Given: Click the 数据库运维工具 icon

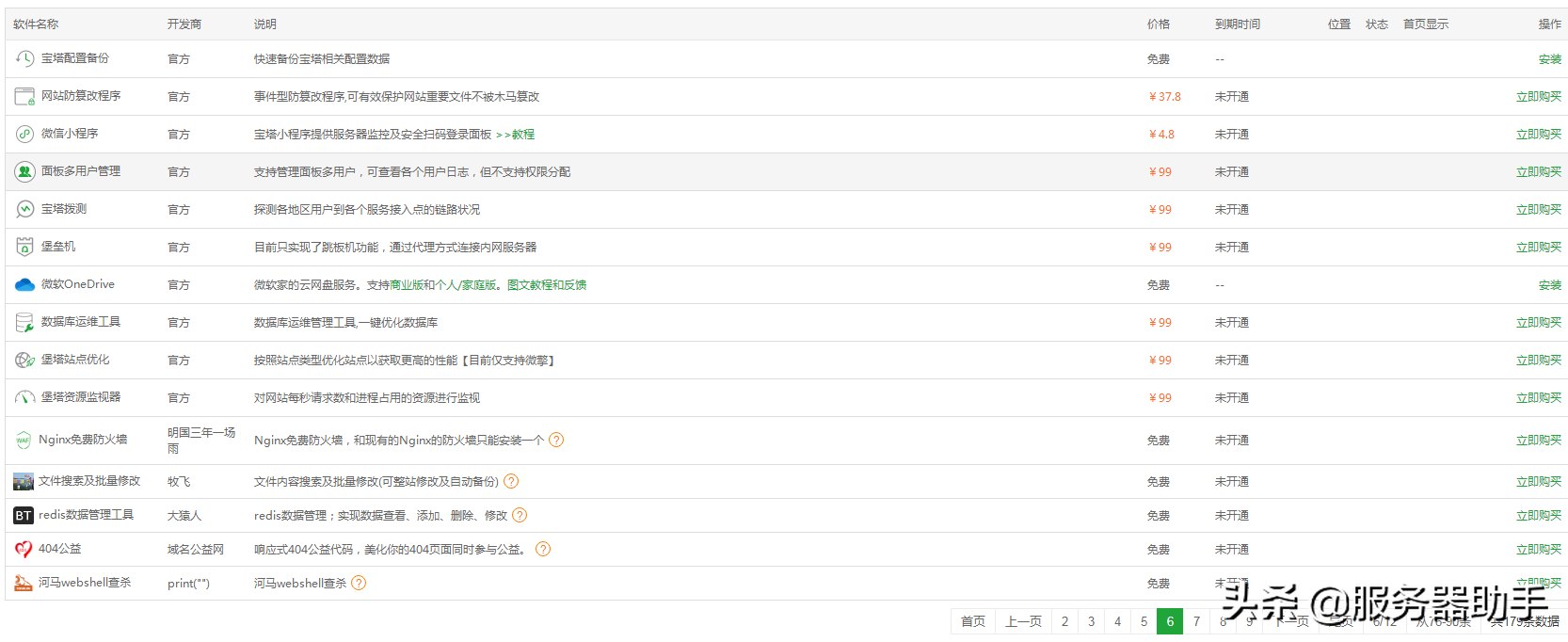Looking at the screenshot, I should click(24, 322).
